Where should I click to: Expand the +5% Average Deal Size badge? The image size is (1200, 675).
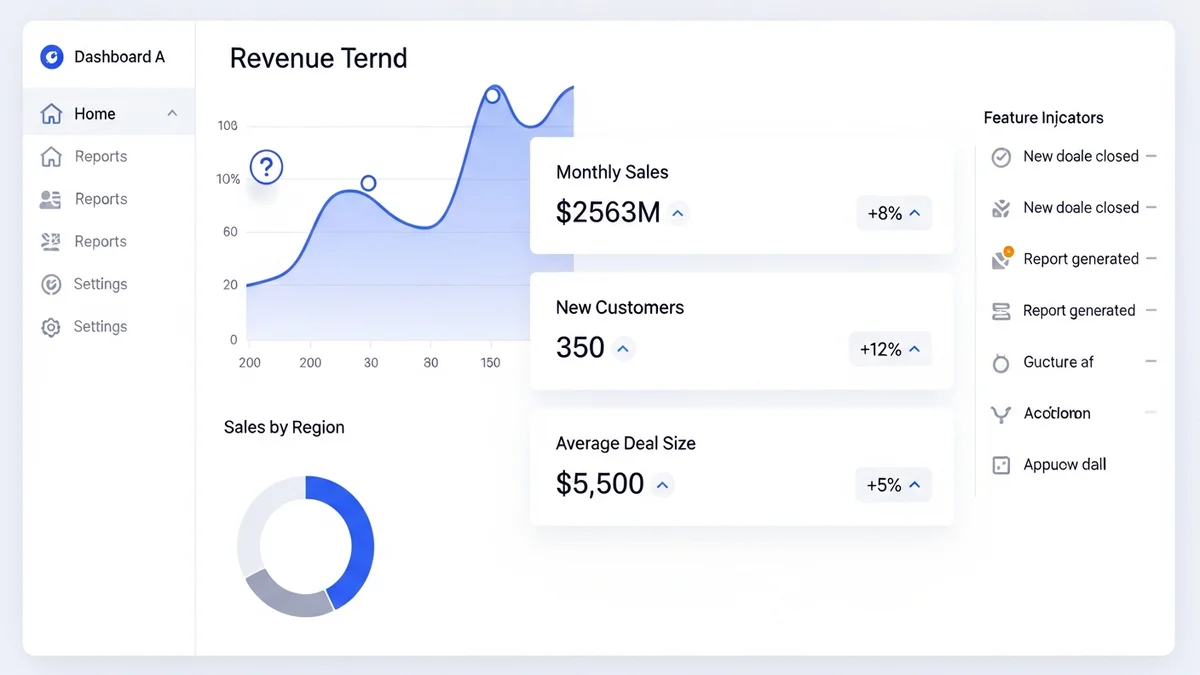(x=894, y=485)
